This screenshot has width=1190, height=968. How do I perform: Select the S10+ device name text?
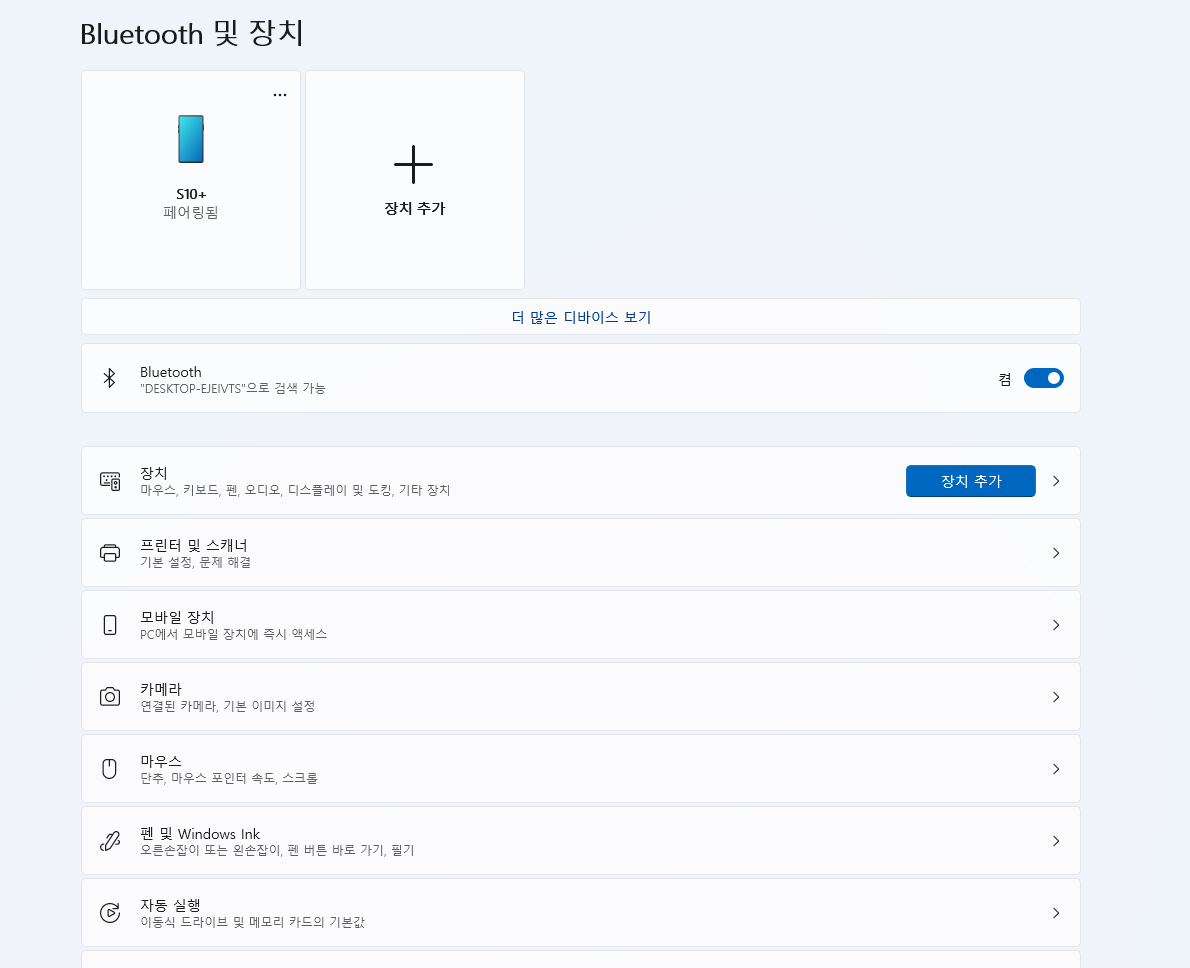[x=191, y=194]
